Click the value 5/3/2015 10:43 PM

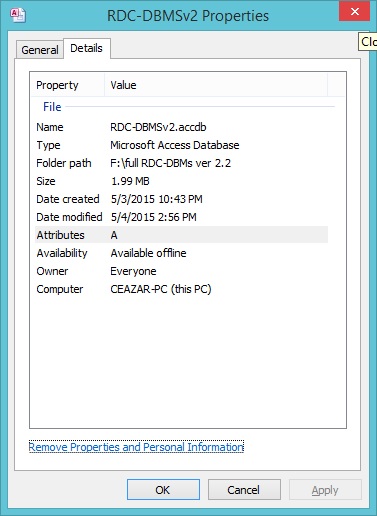156,199
